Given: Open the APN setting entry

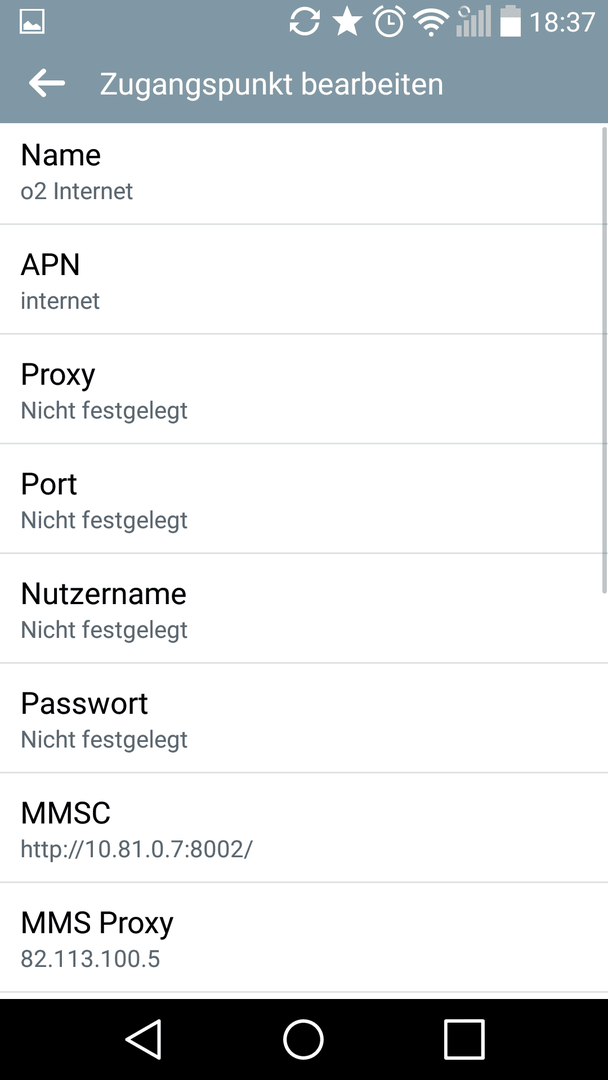Looking at the screenshot, I should pyautogui.click(x=301, y=279).
